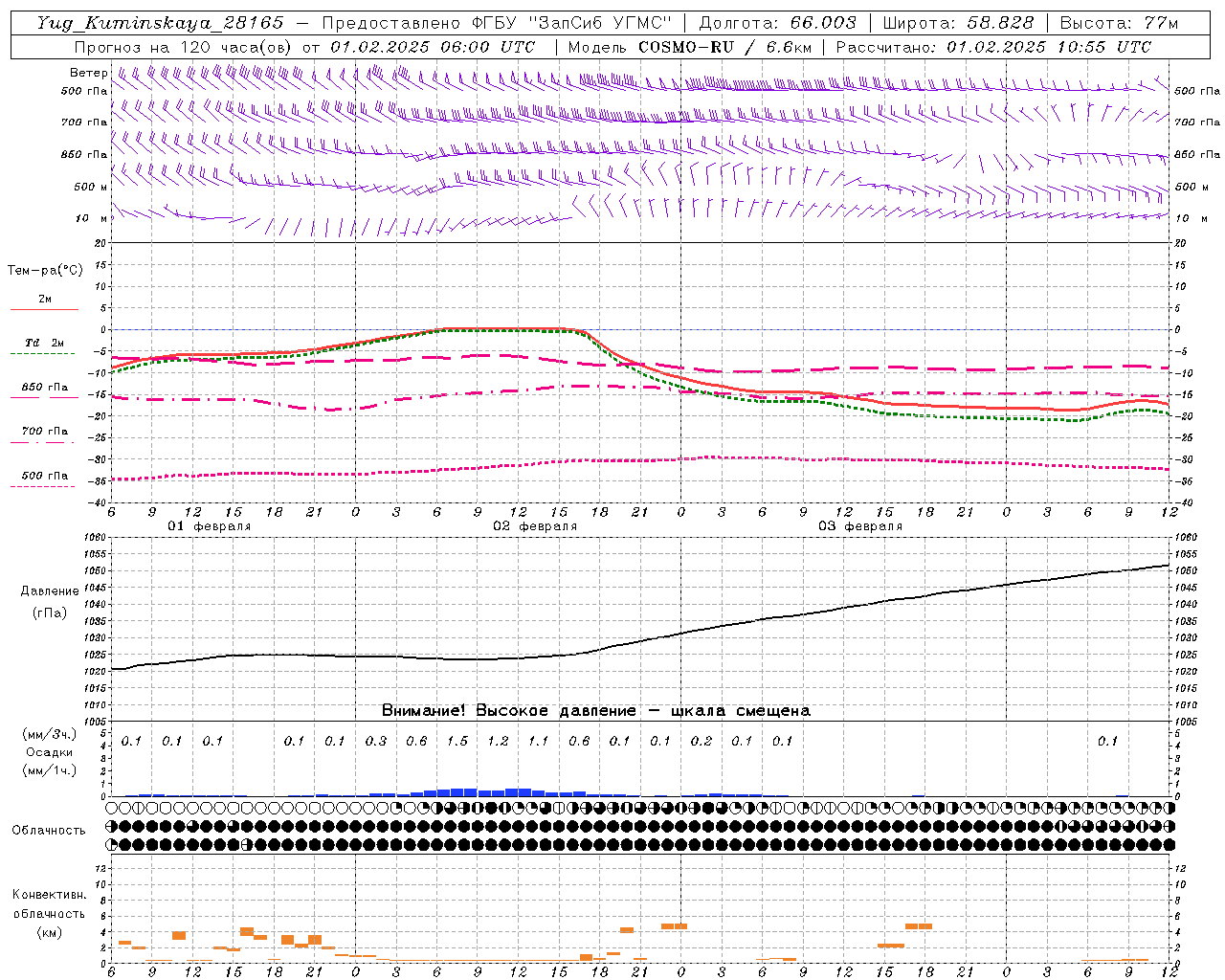Select the forecast start 01.02.2025 06:00 UTC
Image resolution: width=1225 pixels, height=980 pixels.
coord(433,47)
